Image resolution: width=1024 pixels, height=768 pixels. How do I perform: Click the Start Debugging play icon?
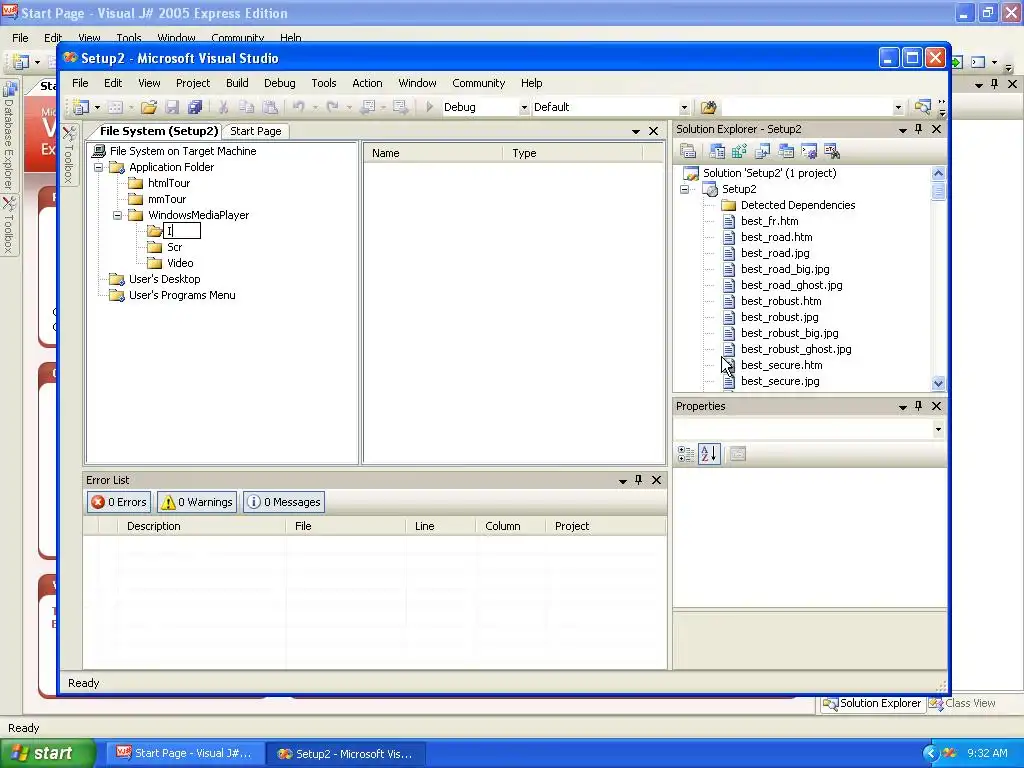[x=429, y=107]
